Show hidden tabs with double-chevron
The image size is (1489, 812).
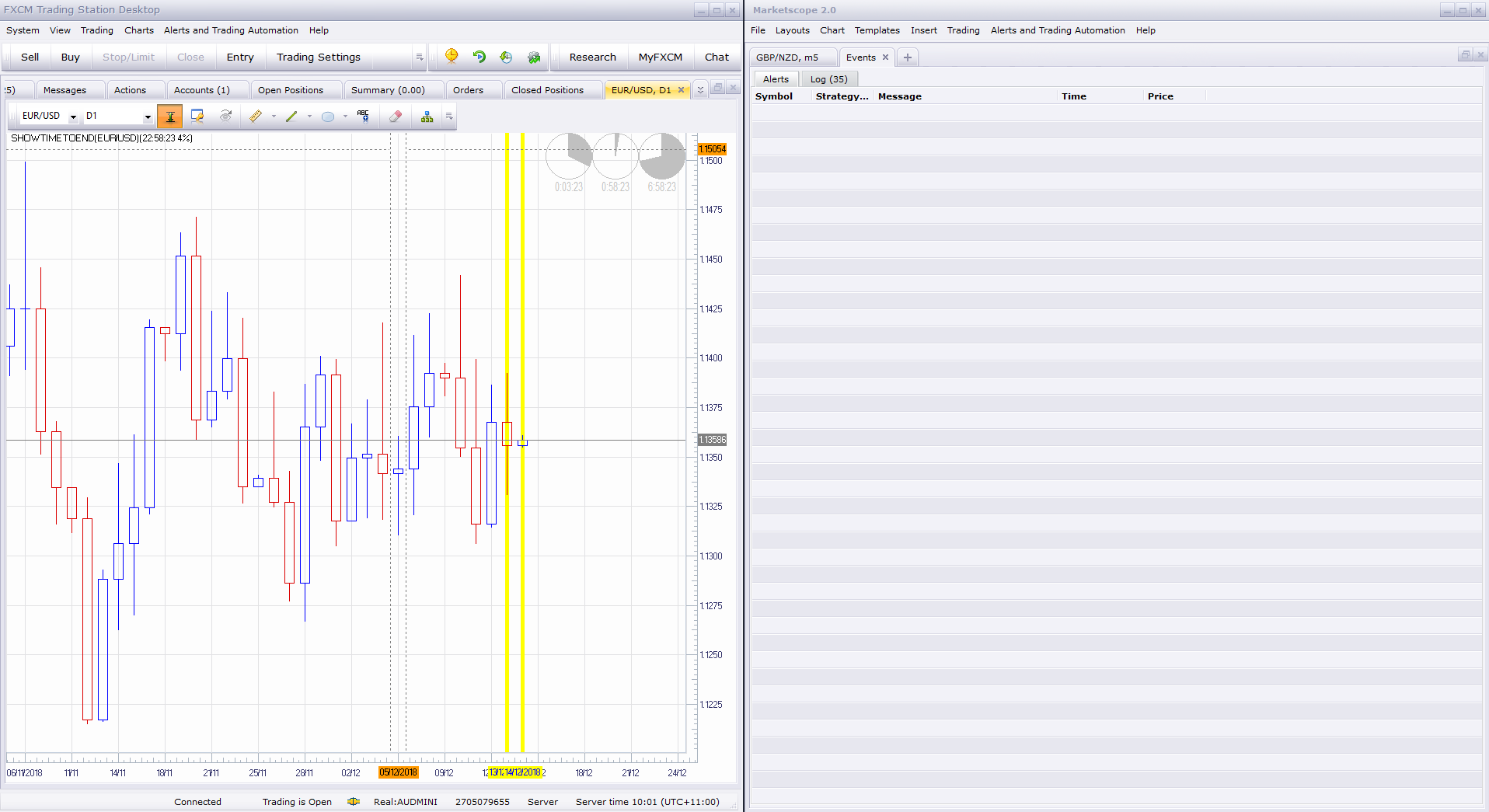[x=700, y=90]
